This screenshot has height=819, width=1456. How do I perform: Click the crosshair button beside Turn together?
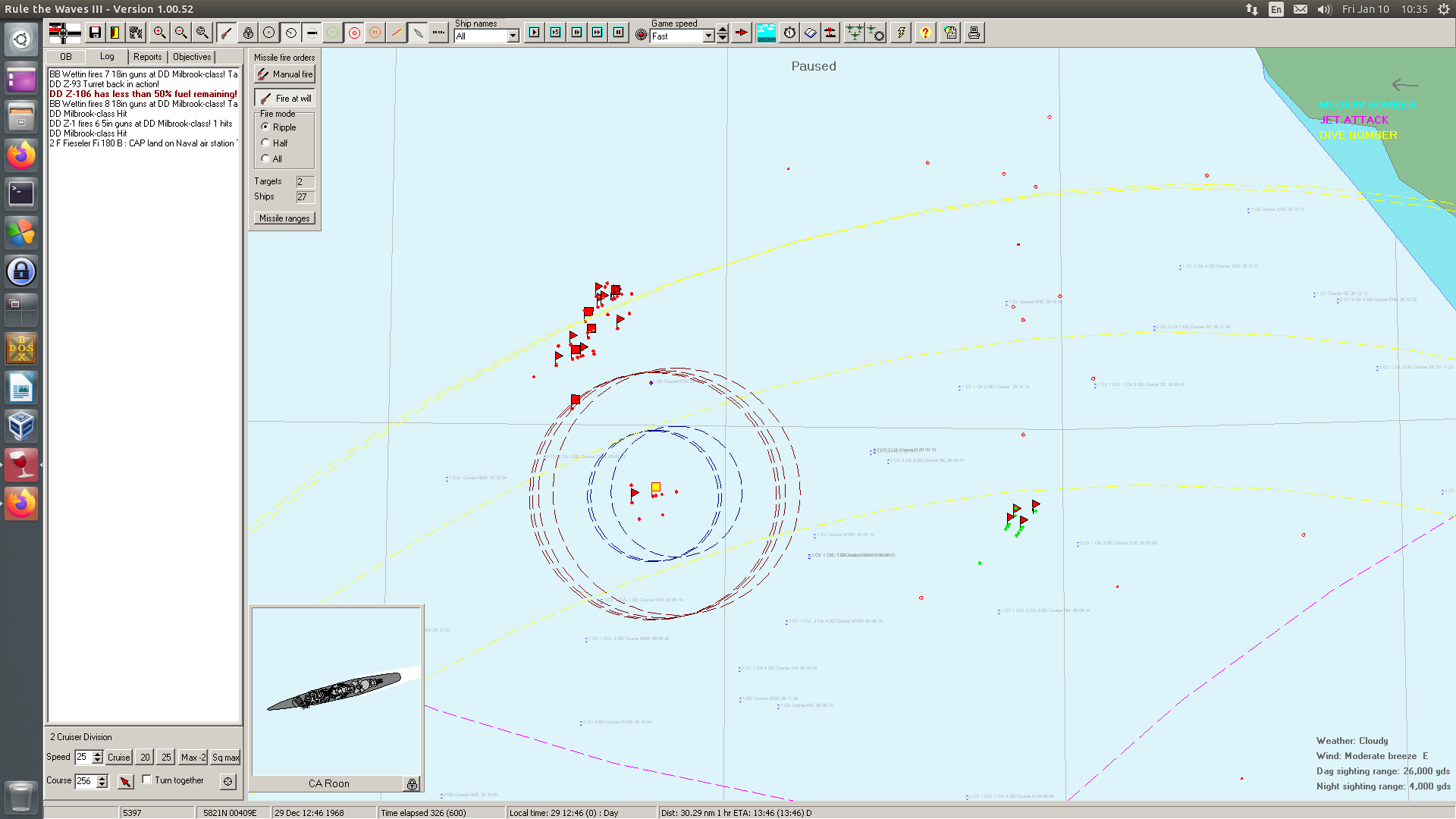click(227, 781)
